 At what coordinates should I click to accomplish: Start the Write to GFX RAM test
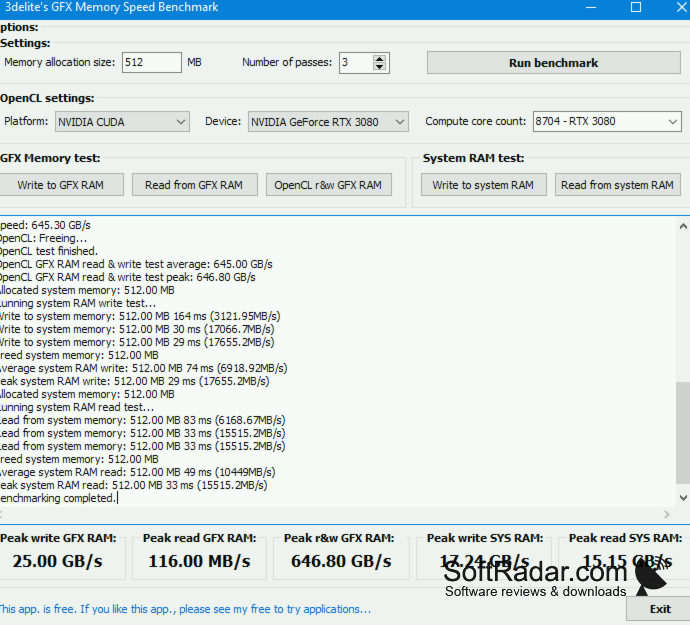pyautogui.click(x=61, y=185)
